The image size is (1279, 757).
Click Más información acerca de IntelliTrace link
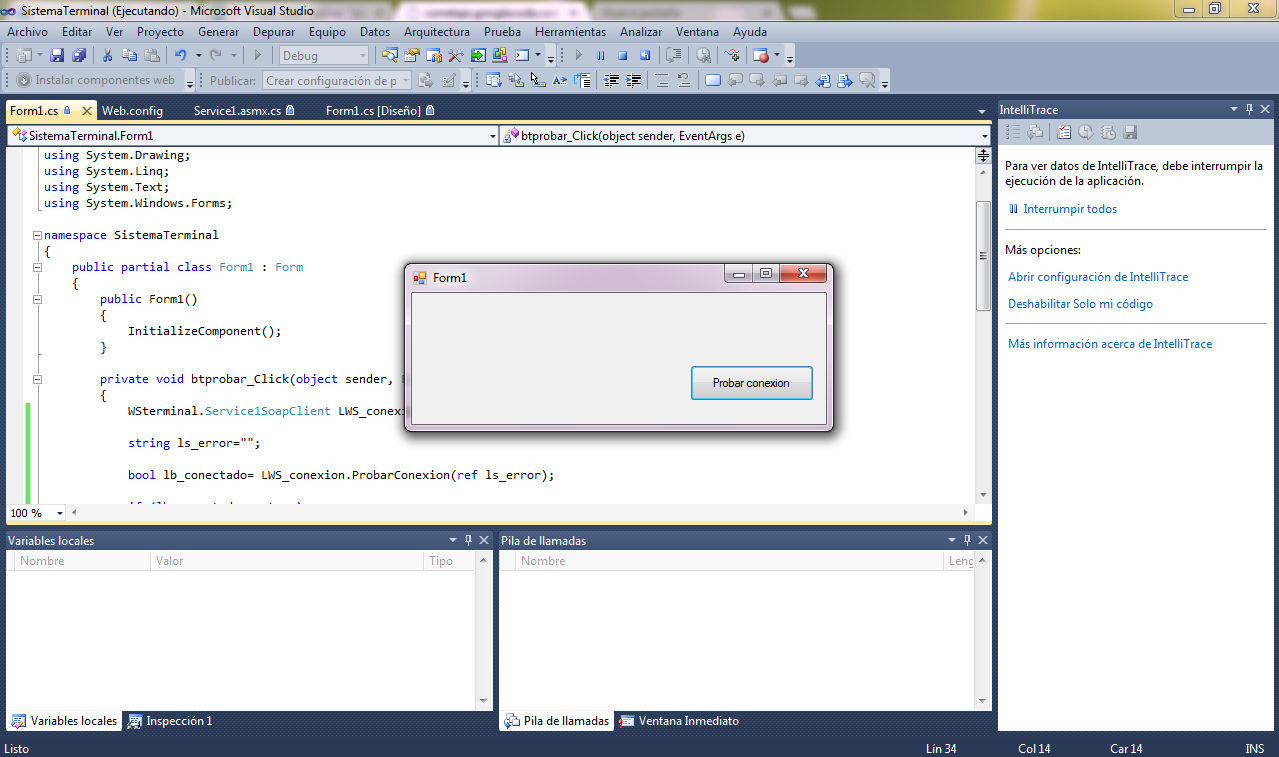[x=1110, y=344]
